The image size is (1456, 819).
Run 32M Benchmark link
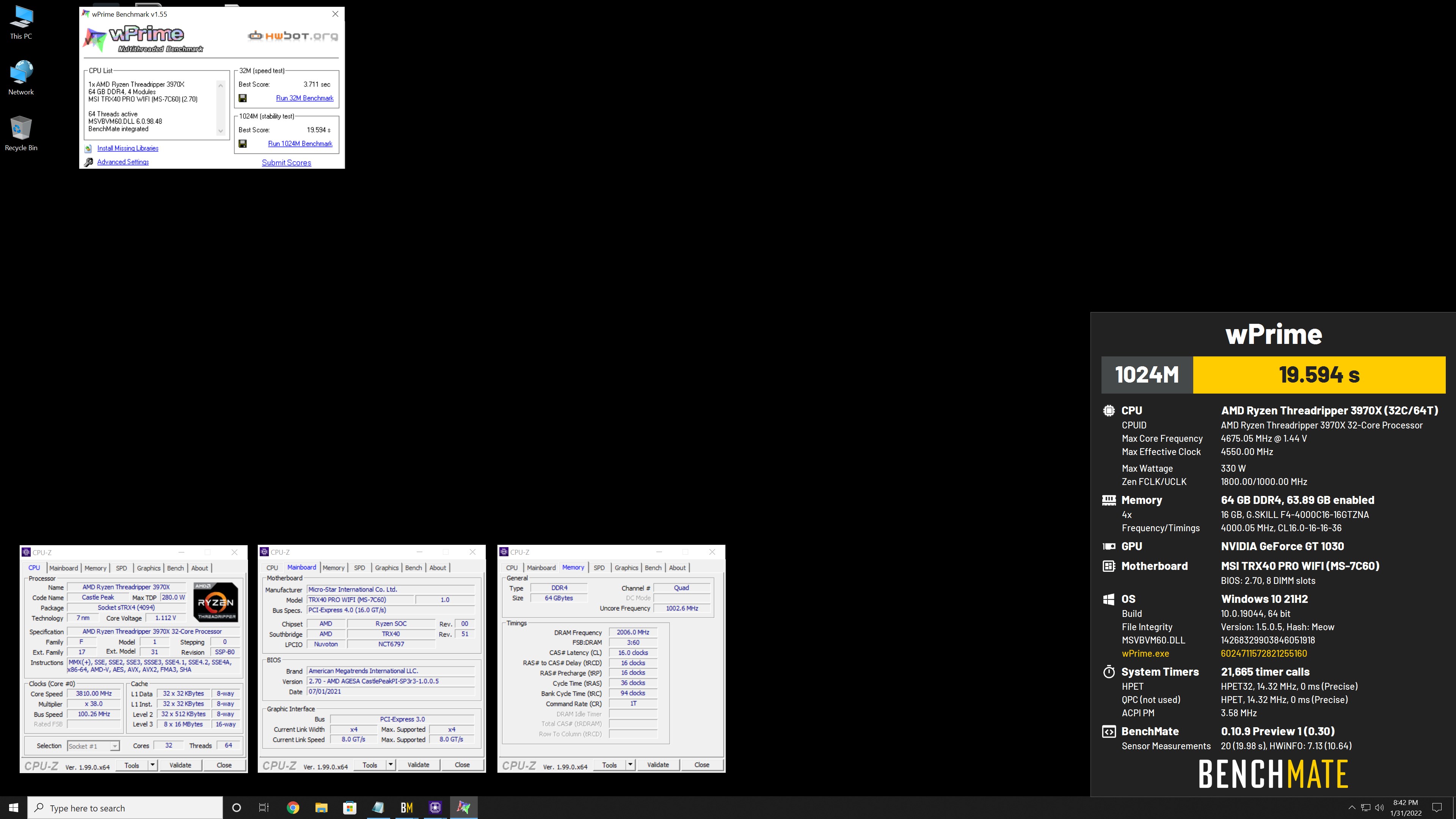pyautogui.click(x=304, y=98)
